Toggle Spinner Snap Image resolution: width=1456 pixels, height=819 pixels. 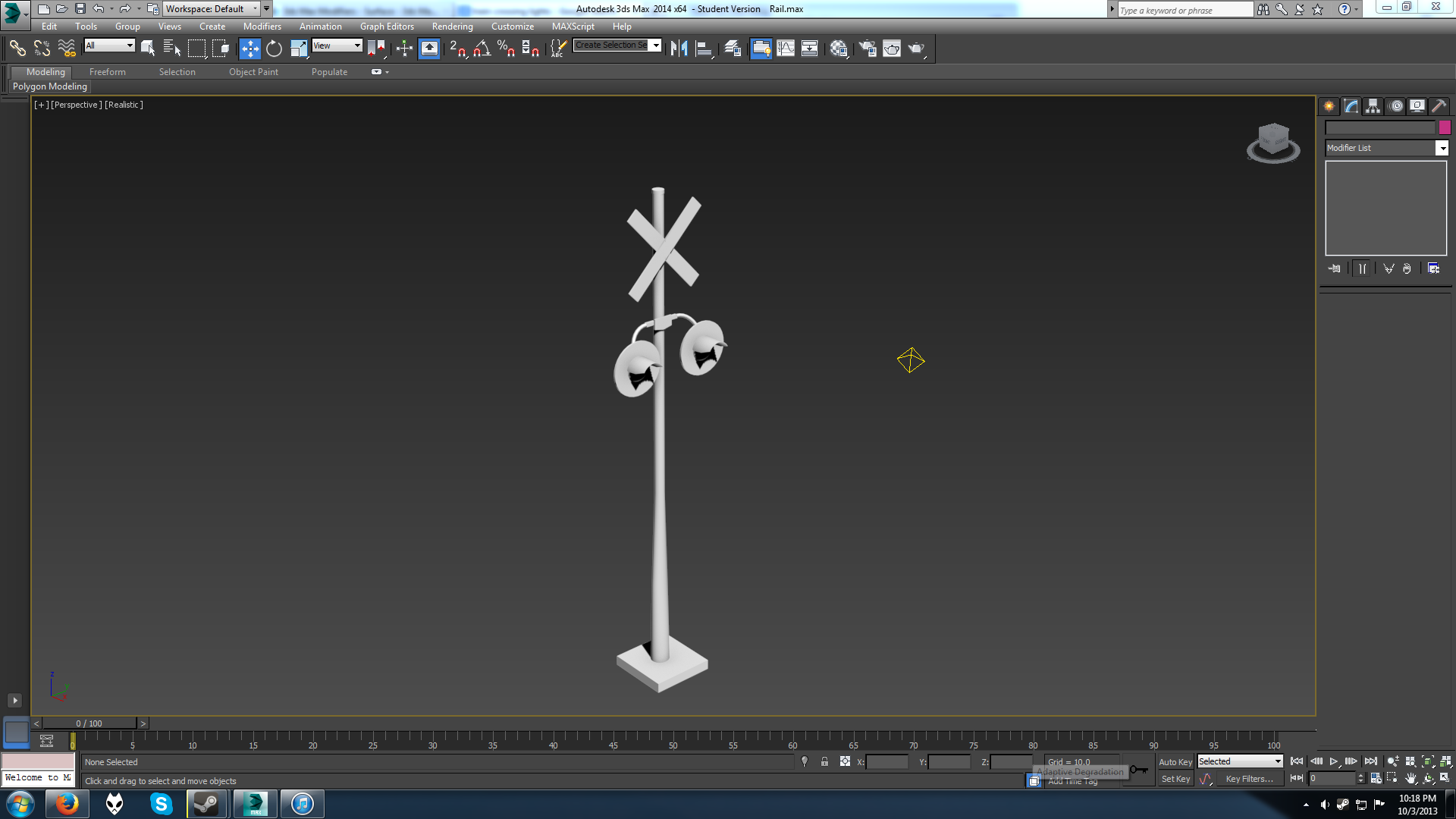pyautogui.click(x=531, y=49)
